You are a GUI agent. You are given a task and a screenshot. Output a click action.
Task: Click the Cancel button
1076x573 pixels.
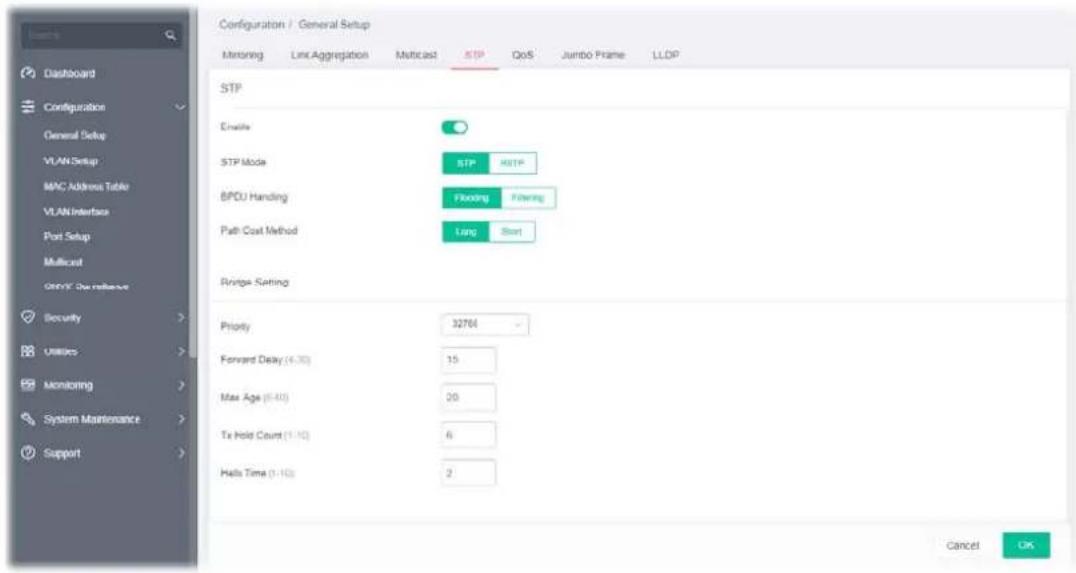click(962, 546)
